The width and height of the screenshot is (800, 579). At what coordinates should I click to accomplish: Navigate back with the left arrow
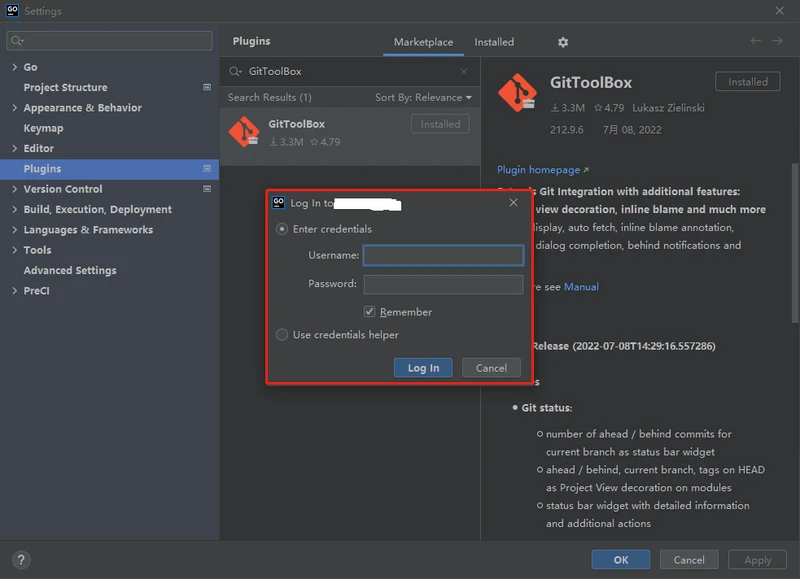(756, 41)
